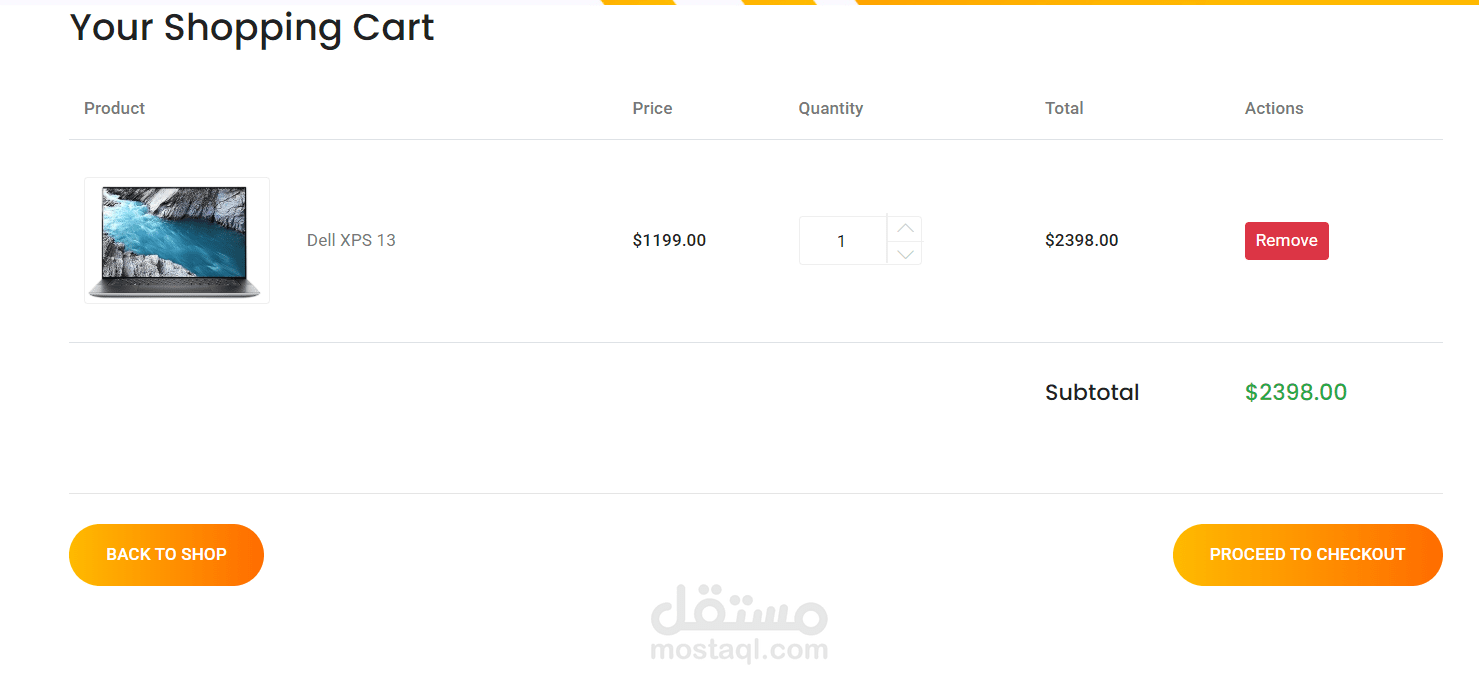This screenshot has width=1479, height=679.
Task: Click the $2398.00 row total in black
Action: click(x=1081, y=241)
